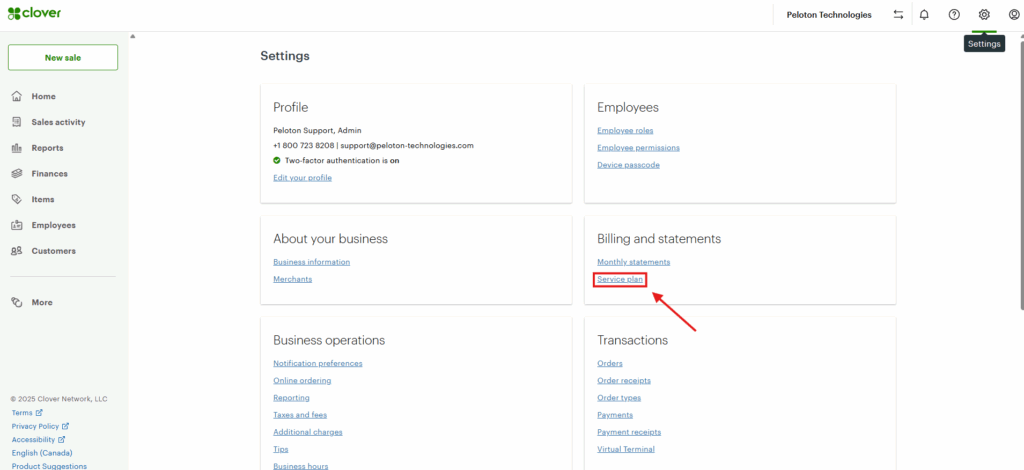Click the switch merchant arrows icon
Viewport: 1024px width, 470px height.
898,15
